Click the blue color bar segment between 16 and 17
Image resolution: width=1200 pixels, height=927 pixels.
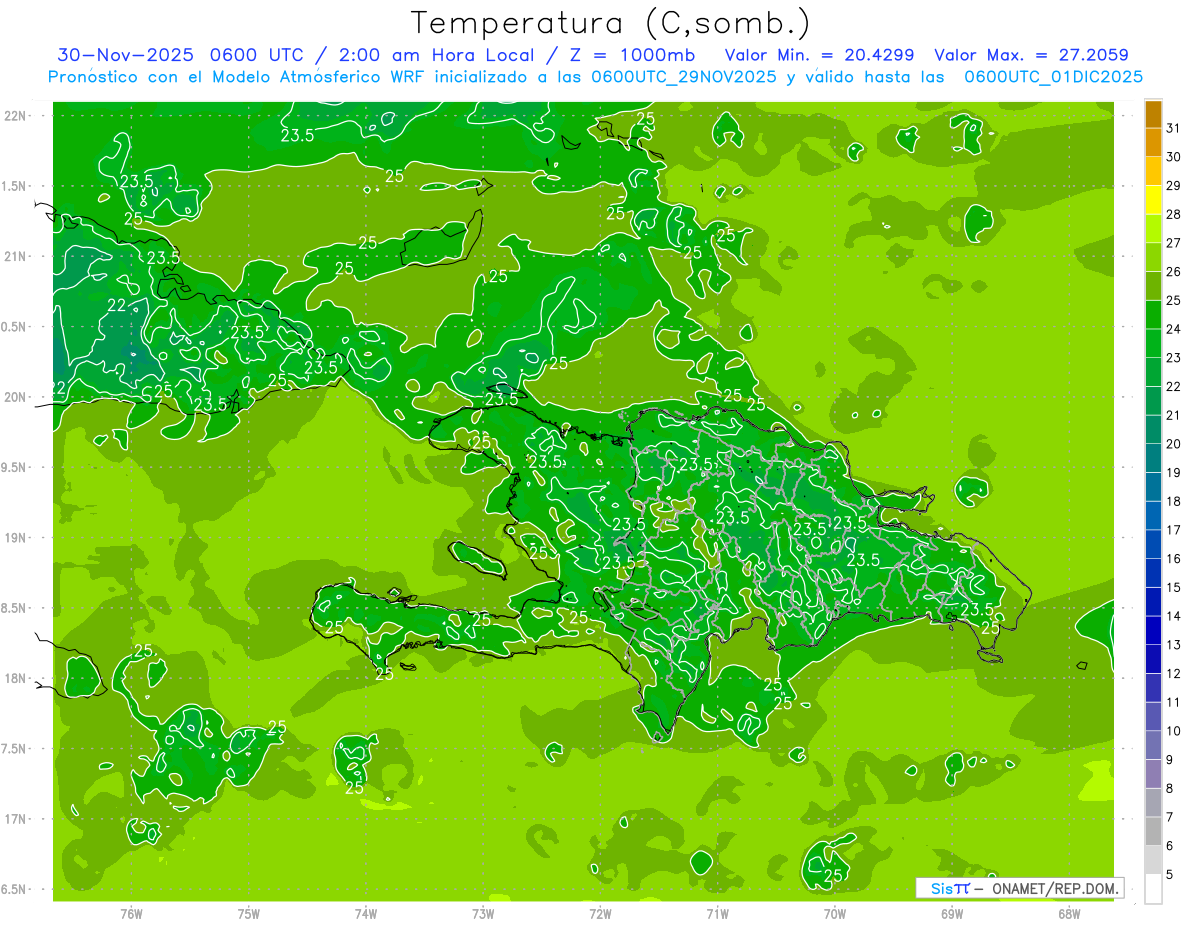click(x=1153, y=544)
